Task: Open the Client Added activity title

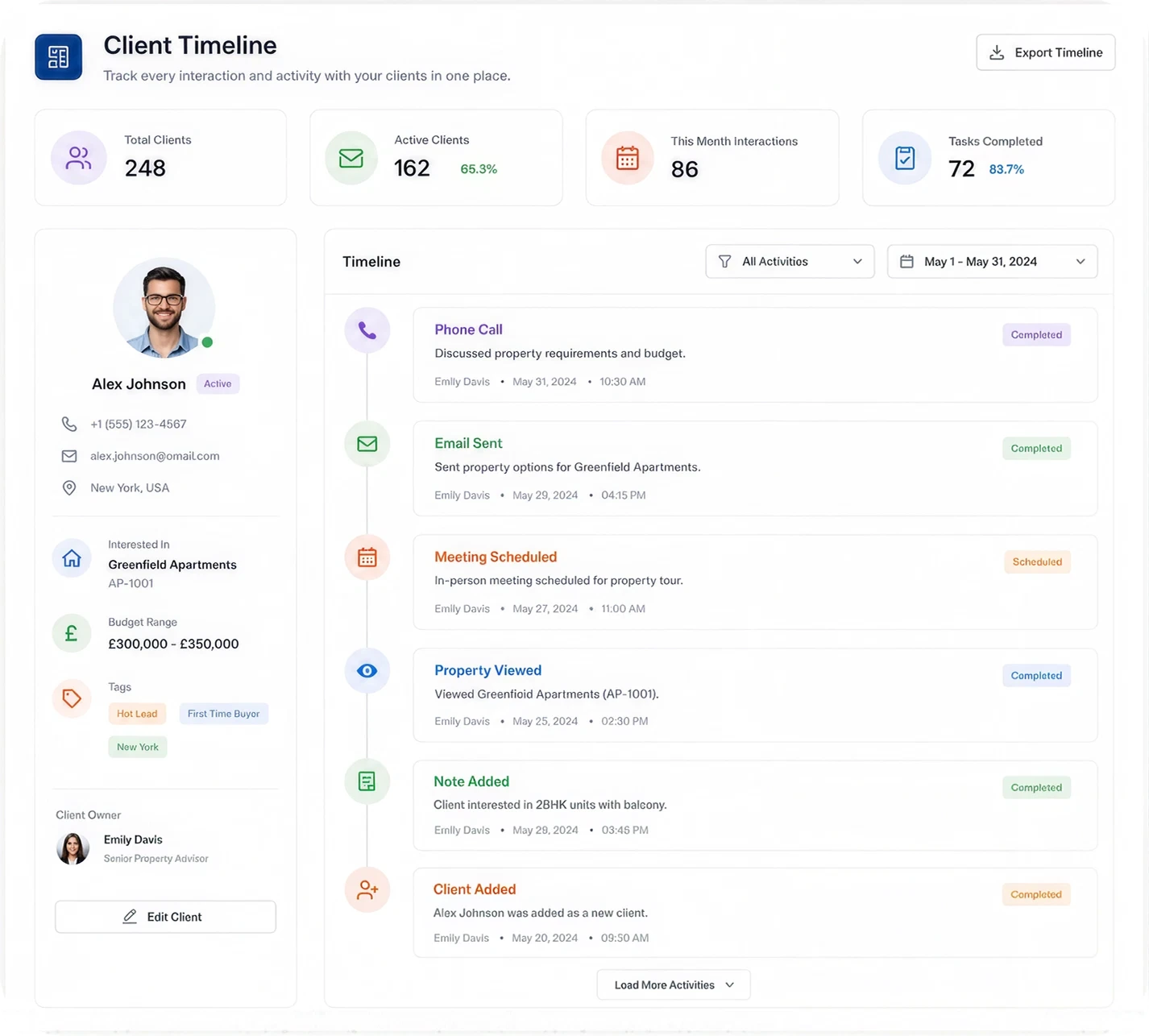Action: point(475,889)
